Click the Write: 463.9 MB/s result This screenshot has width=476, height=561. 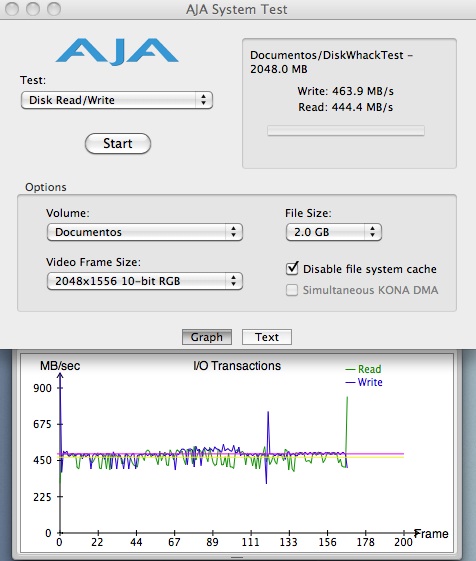(345, 91)
